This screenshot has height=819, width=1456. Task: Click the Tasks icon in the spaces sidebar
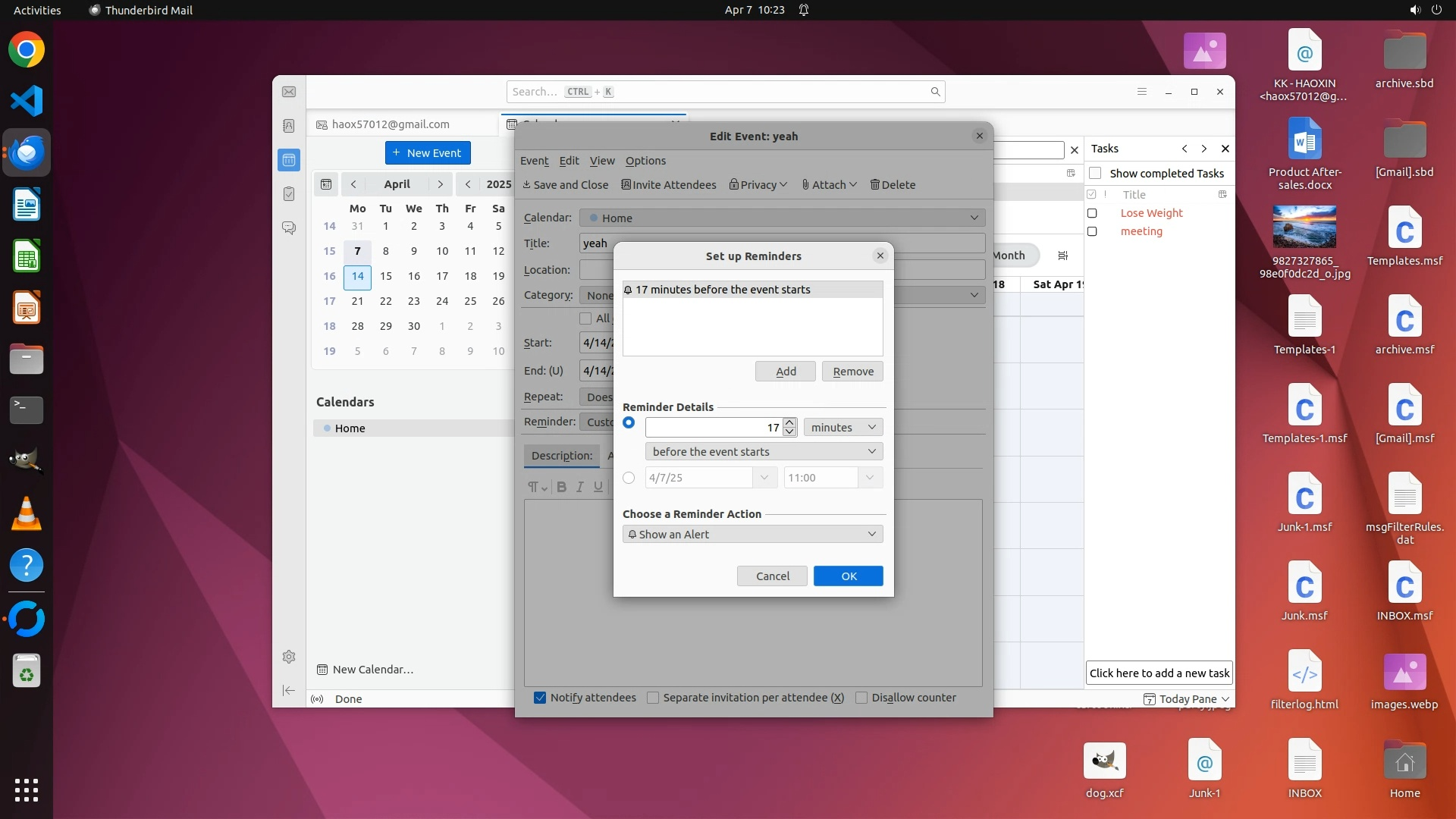coord(289,194)
